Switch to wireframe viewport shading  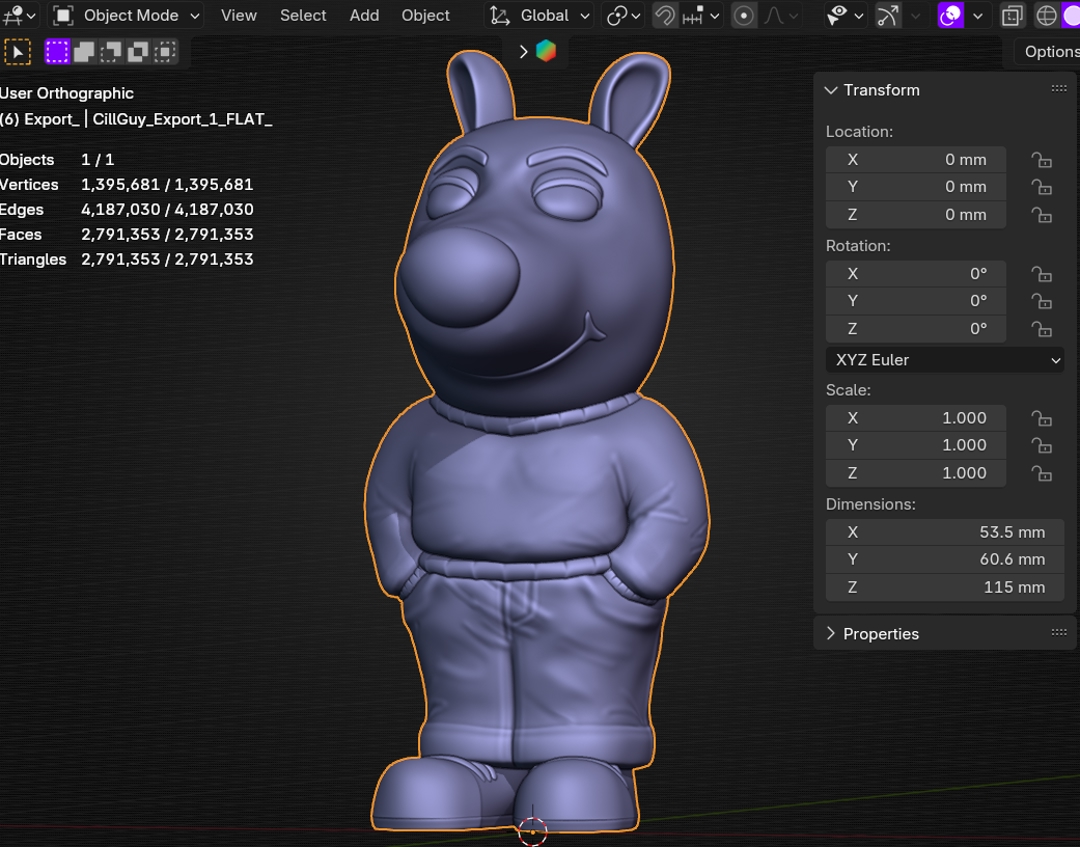(x=1046, y=15)
